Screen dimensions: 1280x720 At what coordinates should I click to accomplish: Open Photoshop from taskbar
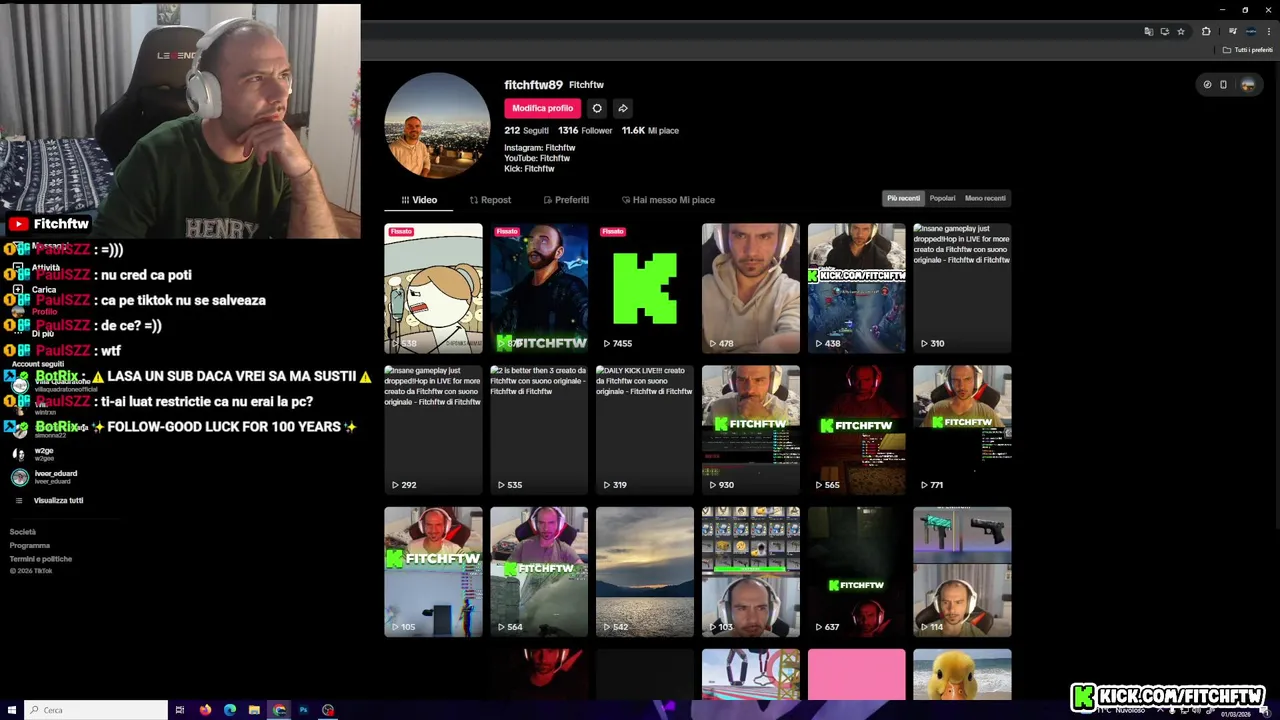point(303,710)
